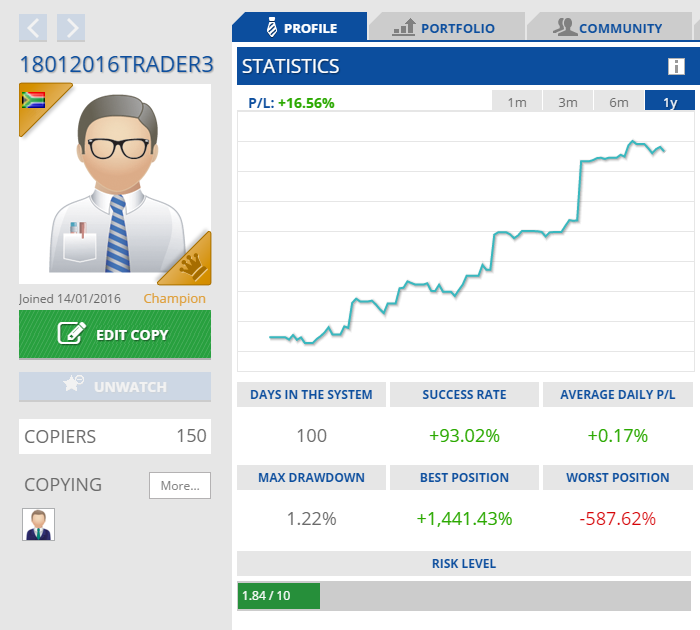Open the Community tab
This screenshot has height=630, width=700.
pyautogui.click(x=608, y=28)
